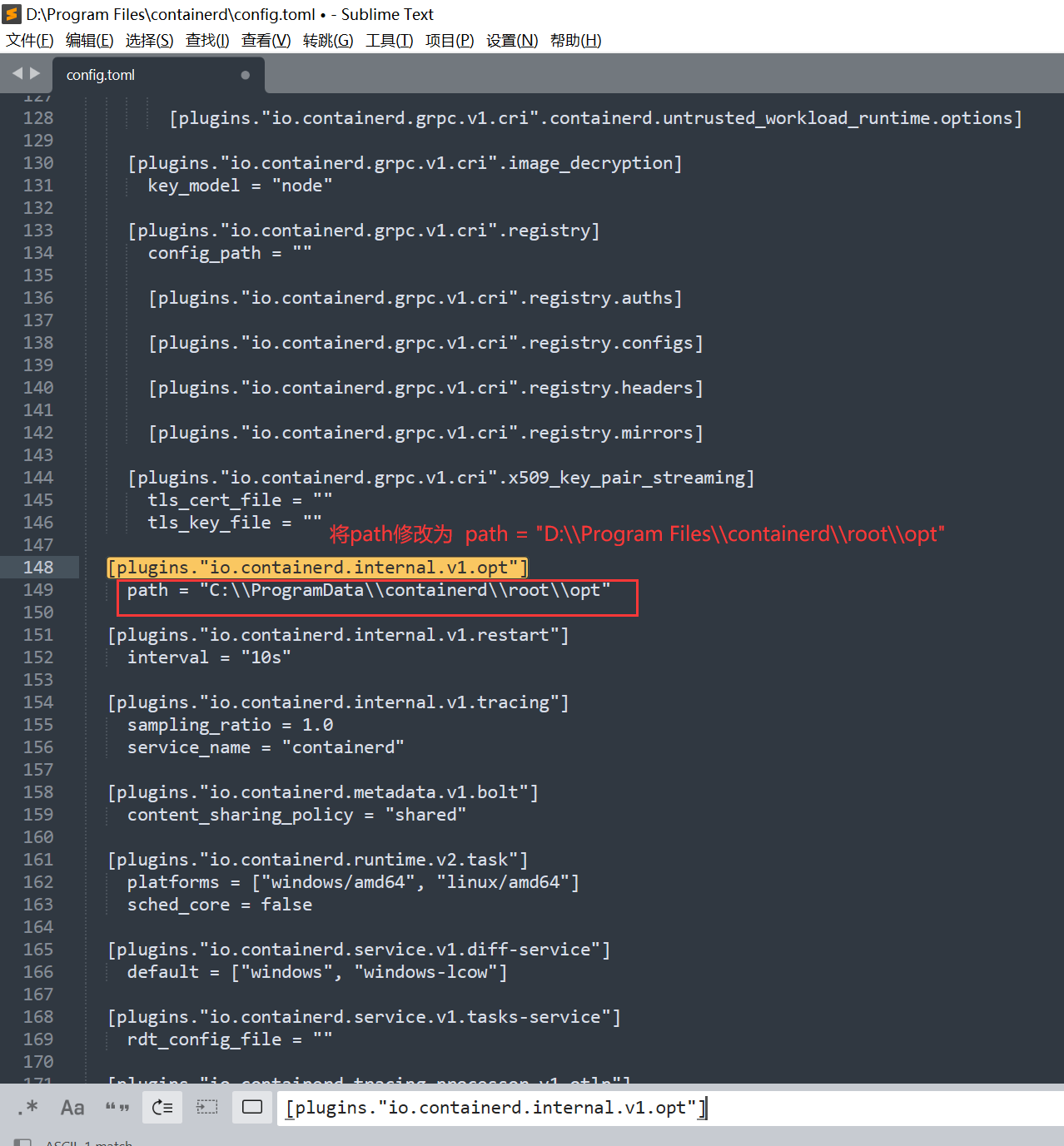This screenshot has height=1146, width=1064.
Task: Open the 查找(I) menu
Action: [206, 40]
